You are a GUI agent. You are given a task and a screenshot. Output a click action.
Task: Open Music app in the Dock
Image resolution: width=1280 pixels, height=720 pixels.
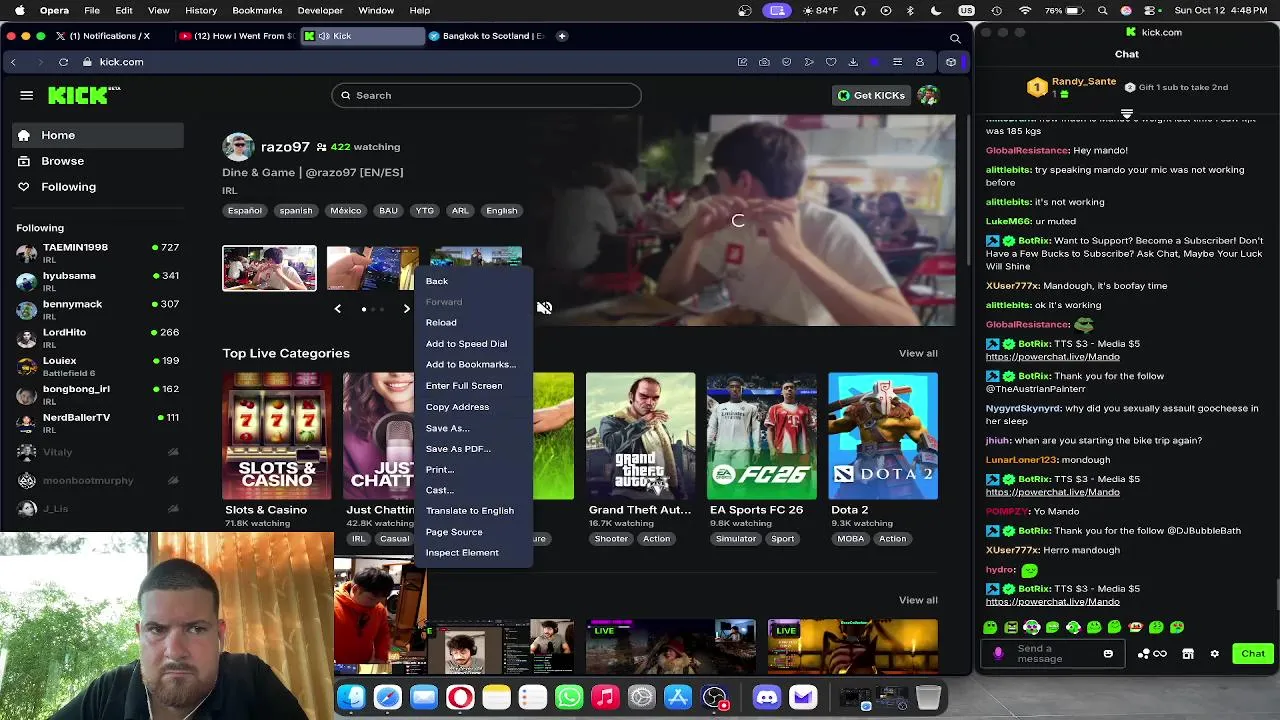[605, 697]
